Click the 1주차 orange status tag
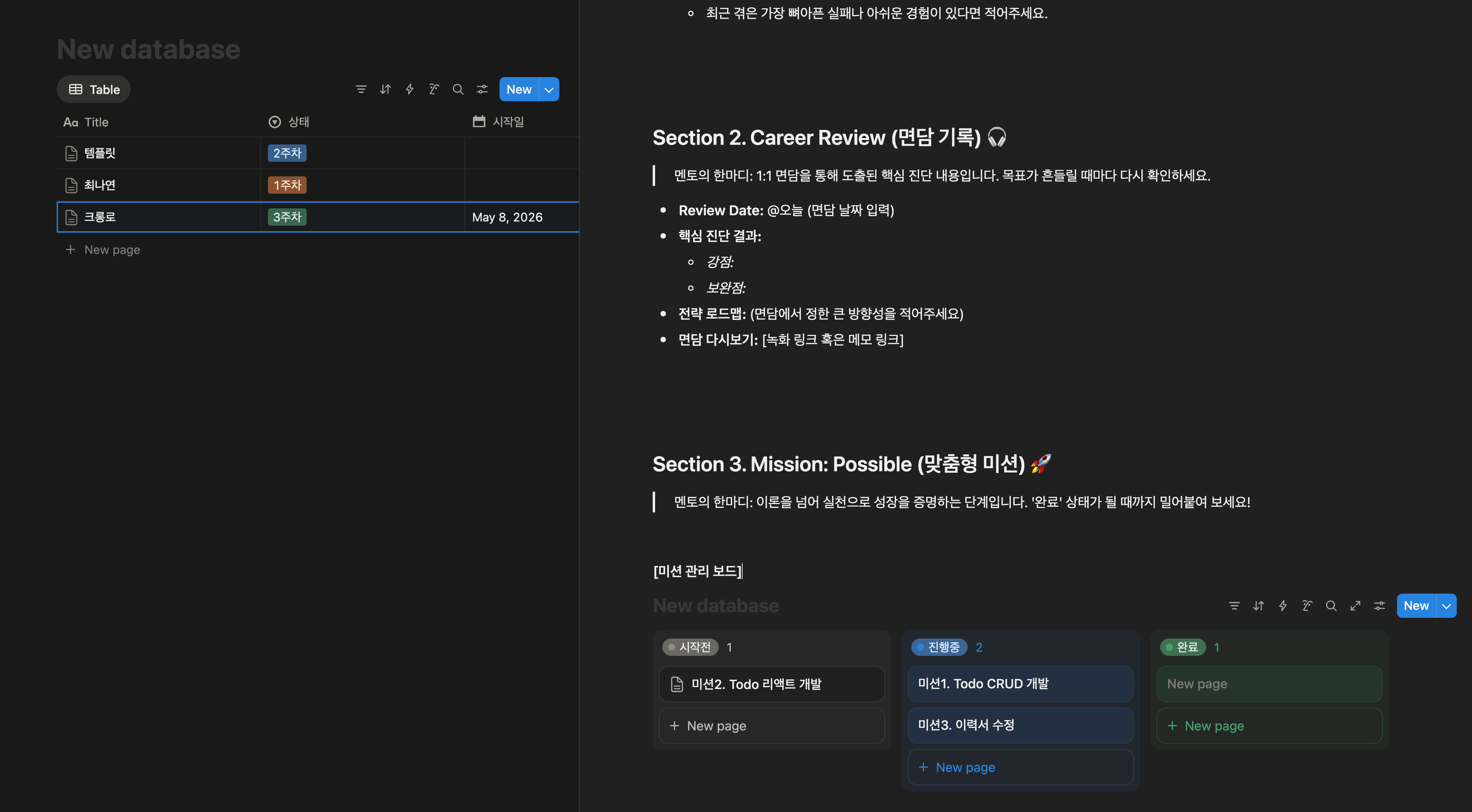This screenshot has height=812, width=1472. 287,185
